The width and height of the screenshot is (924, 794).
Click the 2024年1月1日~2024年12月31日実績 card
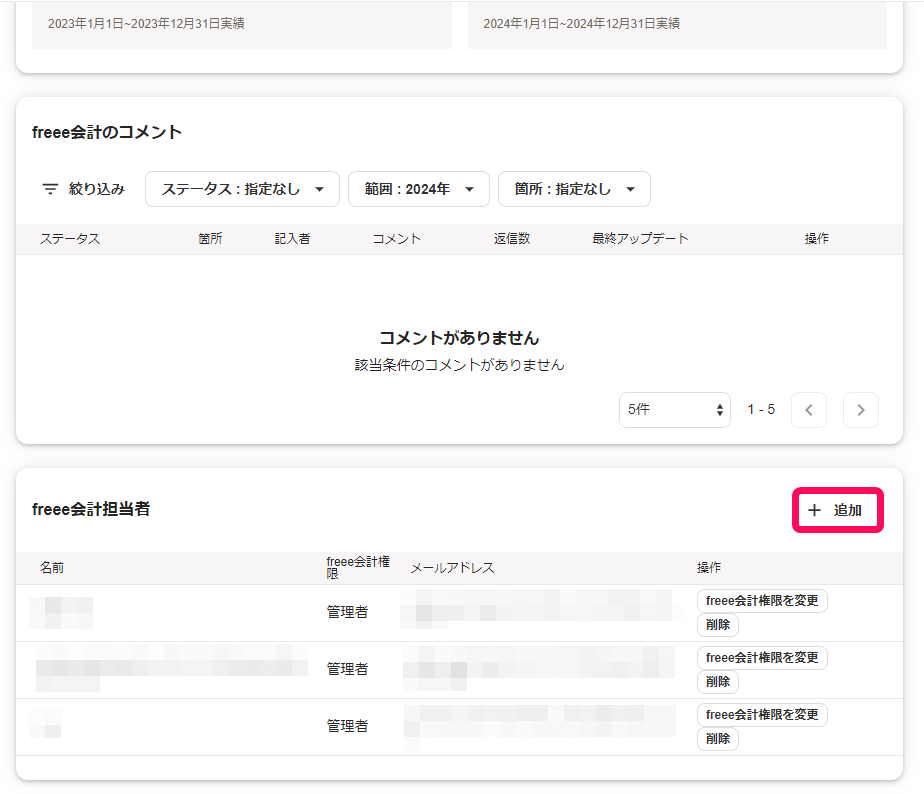click(x=677, y=24)
